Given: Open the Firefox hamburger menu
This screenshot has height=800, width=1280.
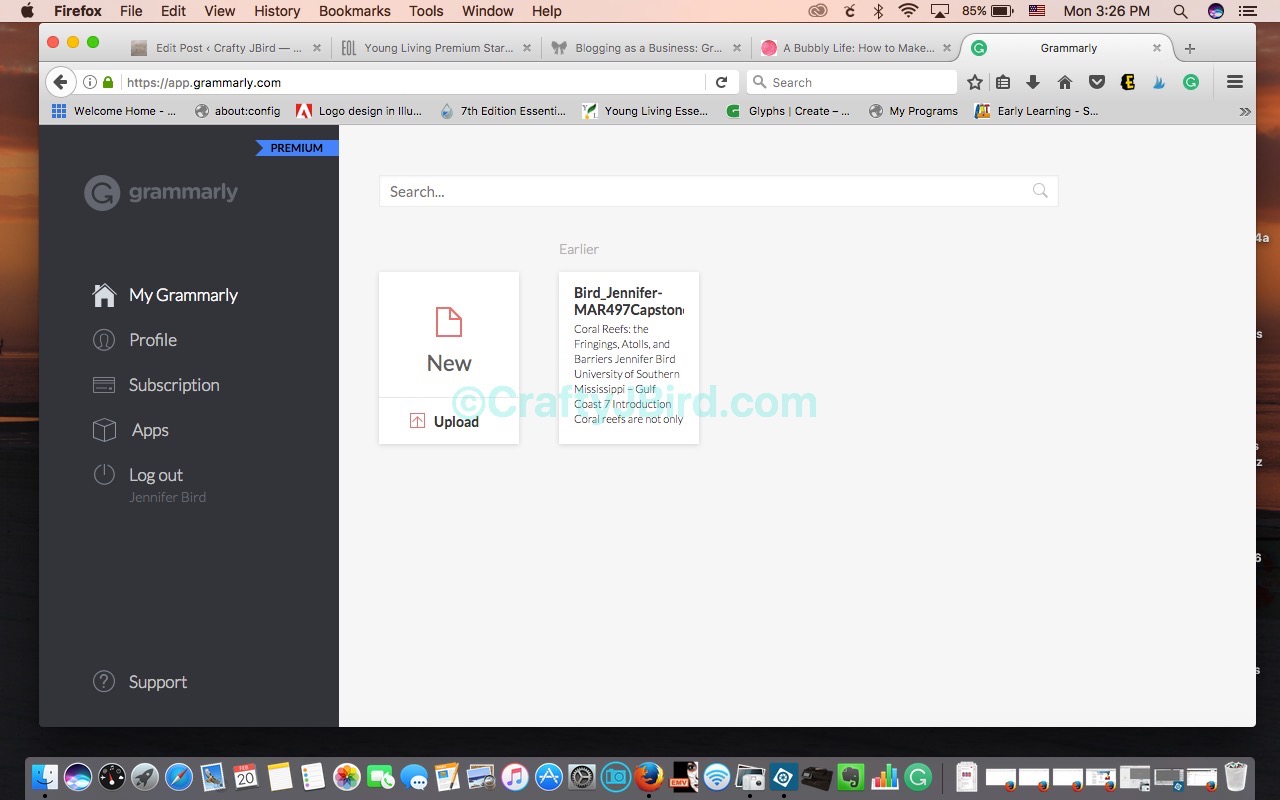Looking at the screenshot, I should click(x=1235, y=82).
